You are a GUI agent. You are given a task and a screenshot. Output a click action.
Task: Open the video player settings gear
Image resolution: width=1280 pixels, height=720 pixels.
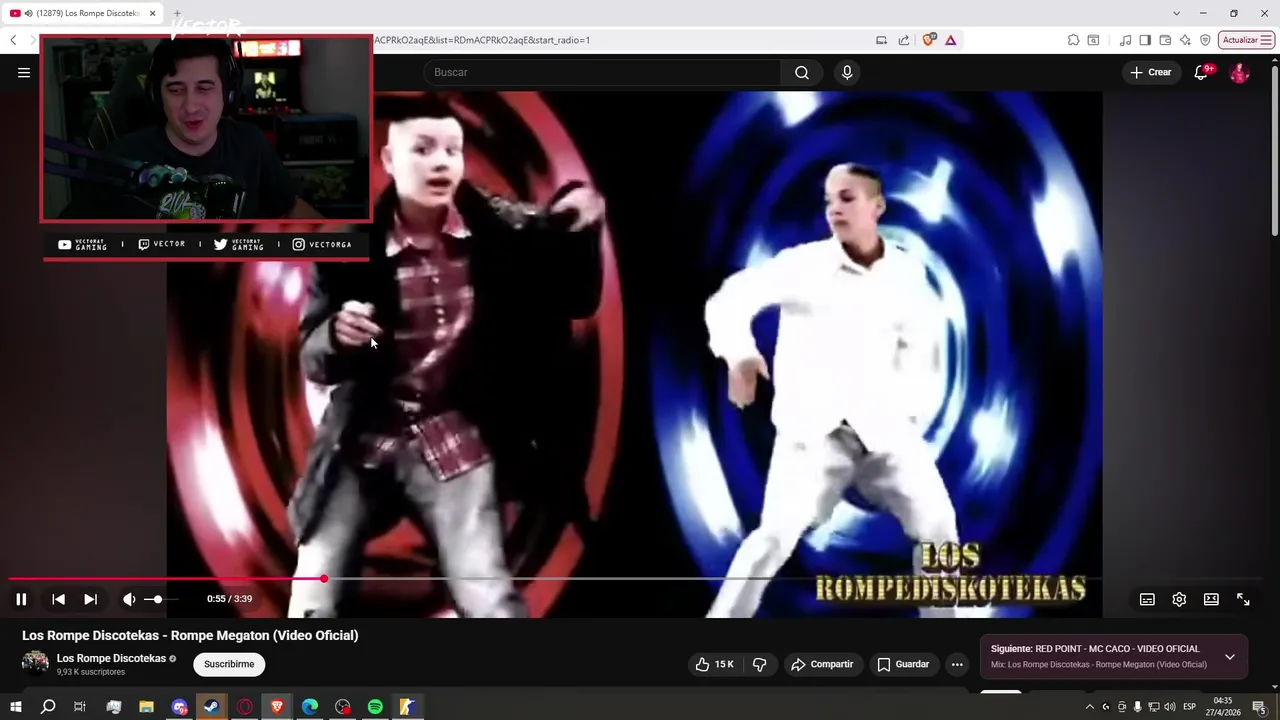(1179, 599)
